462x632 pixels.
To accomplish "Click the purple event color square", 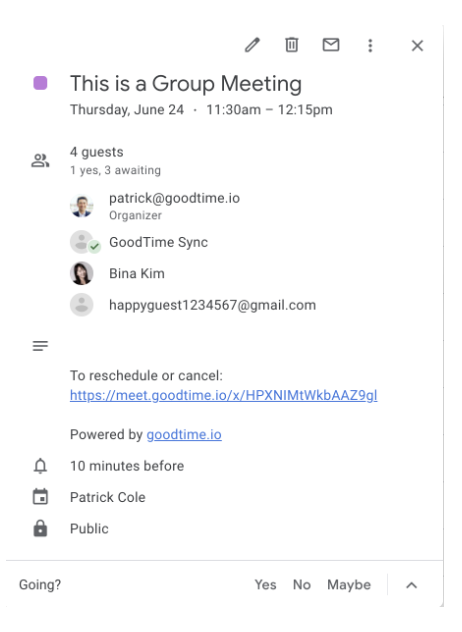I will [x=40, y=83].
